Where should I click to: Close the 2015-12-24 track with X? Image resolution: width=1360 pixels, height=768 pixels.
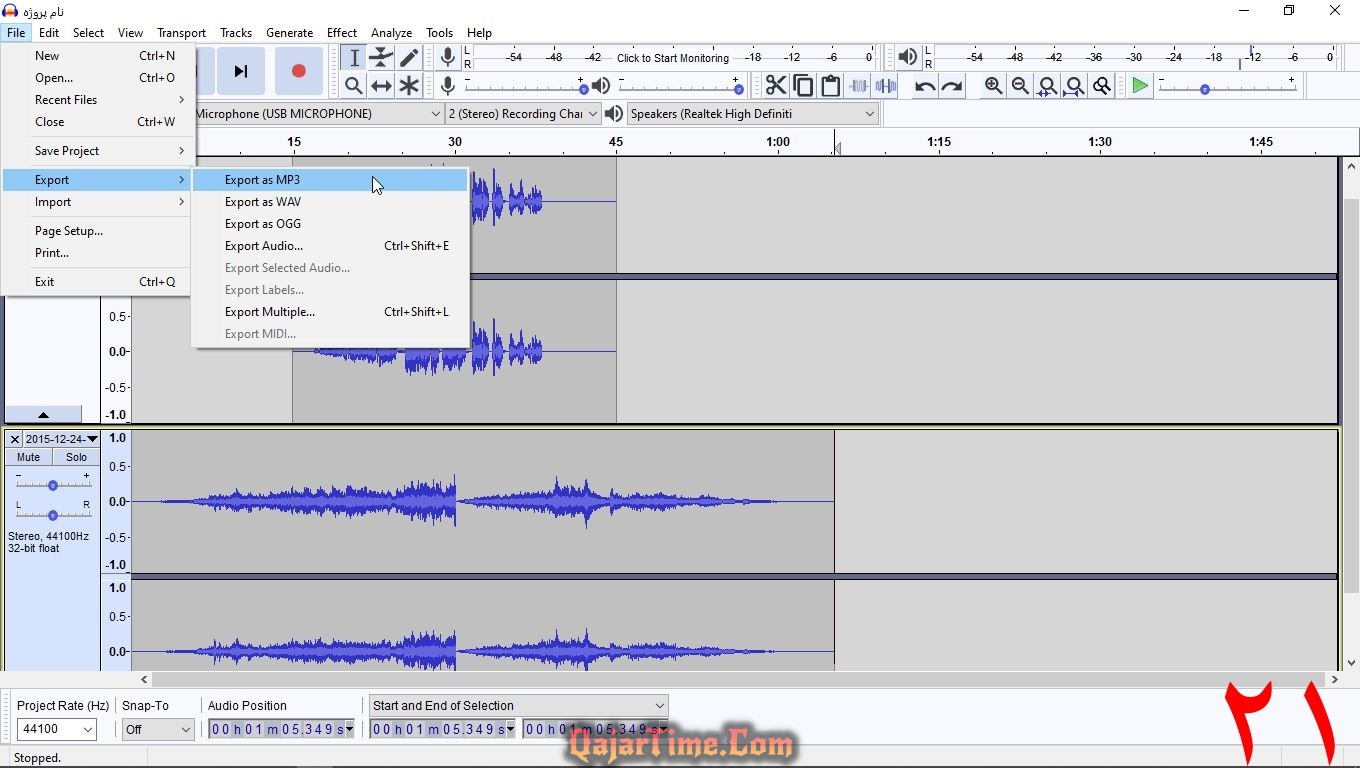[14, 439]
